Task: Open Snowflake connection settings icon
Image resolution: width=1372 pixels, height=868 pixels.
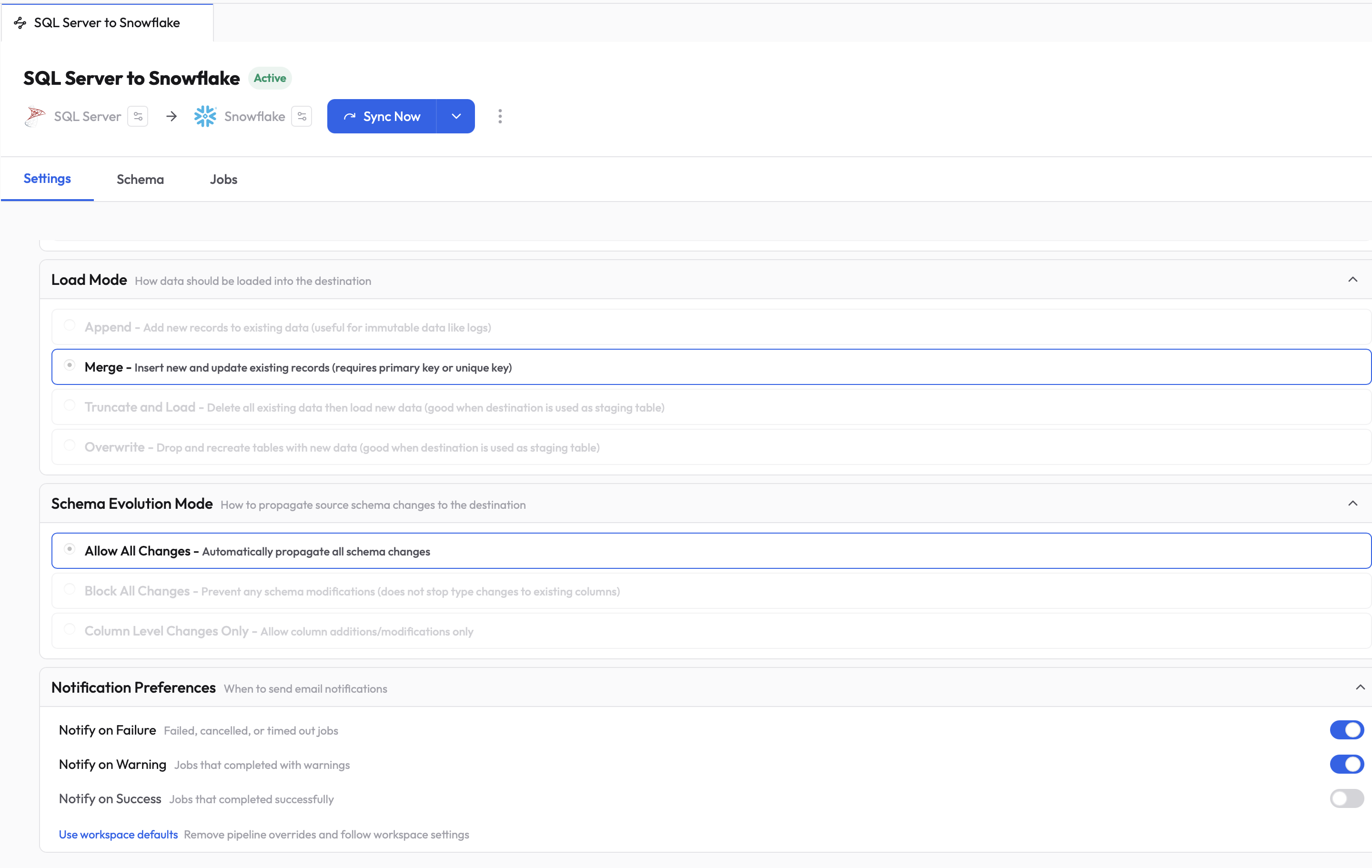Action: point(302,116)
